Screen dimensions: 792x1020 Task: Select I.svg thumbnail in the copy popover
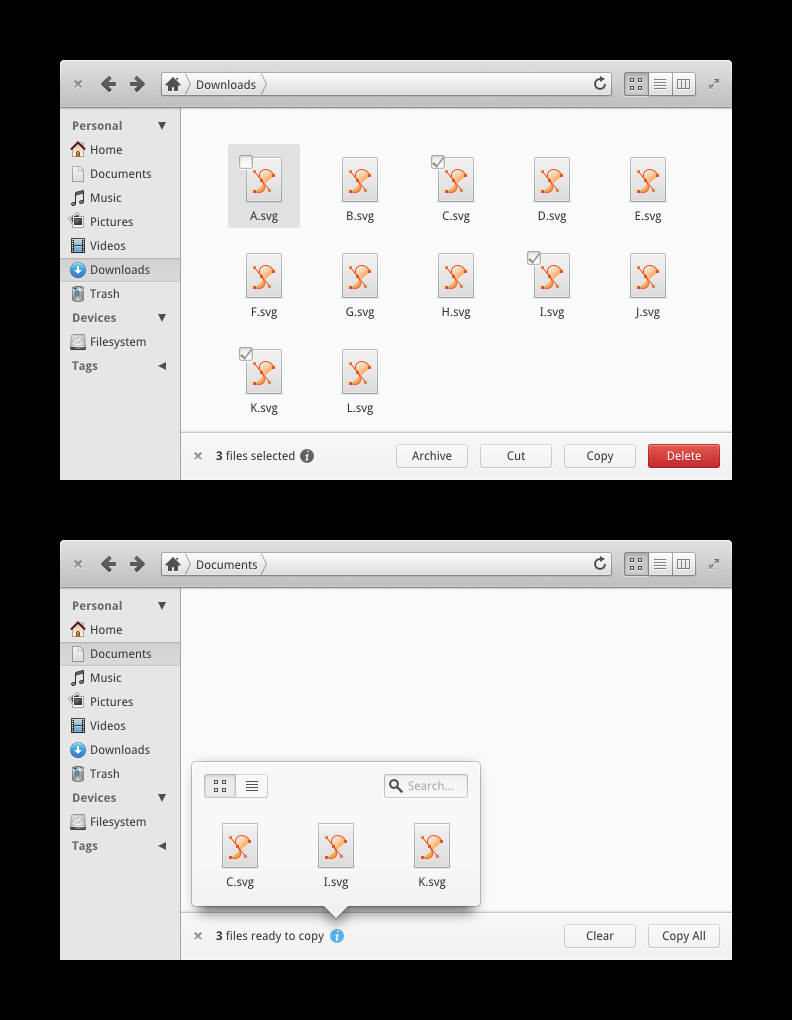[x=336, y=846]
